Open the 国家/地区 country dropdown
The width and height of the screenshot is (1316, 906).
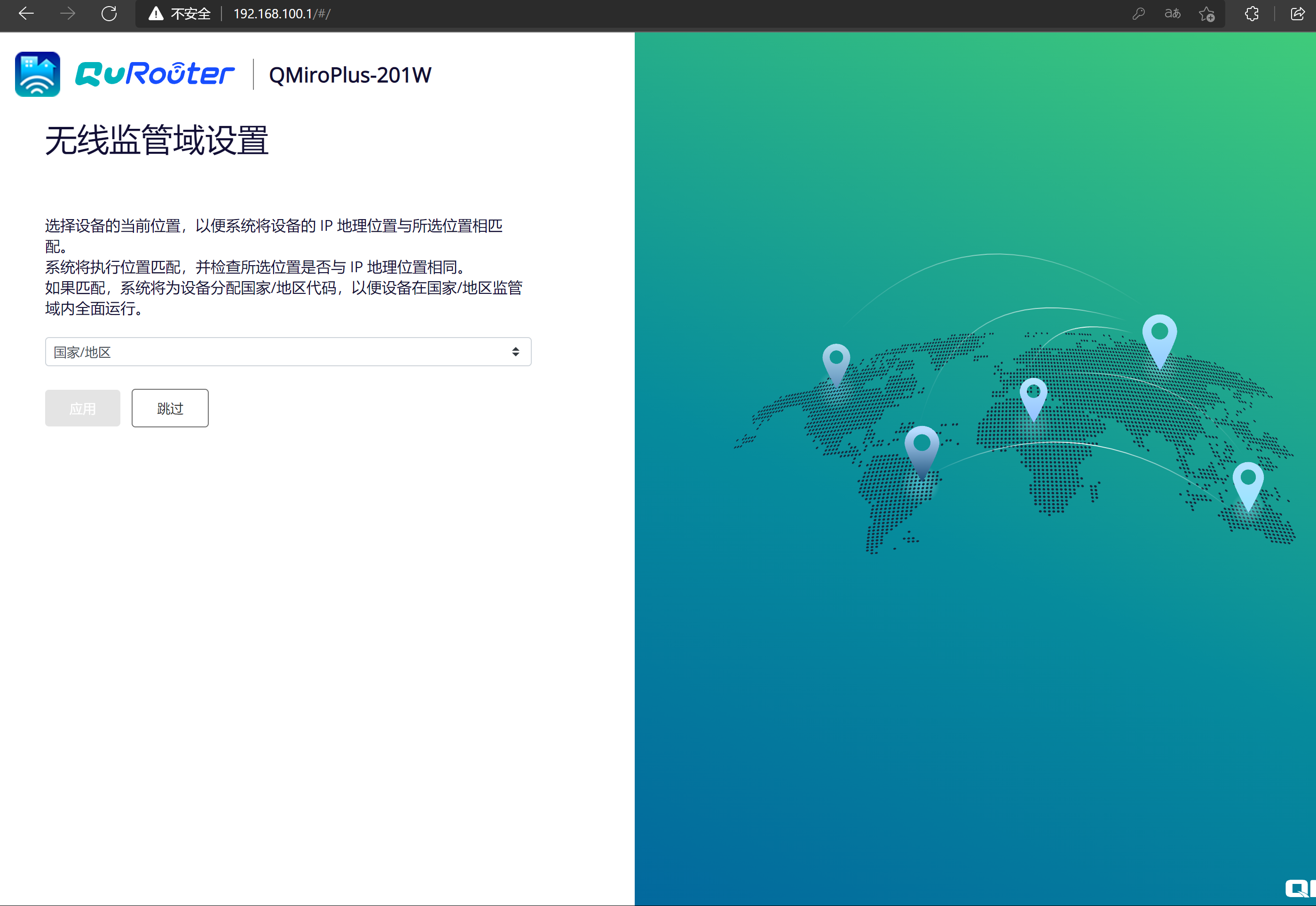pos(288,352)
